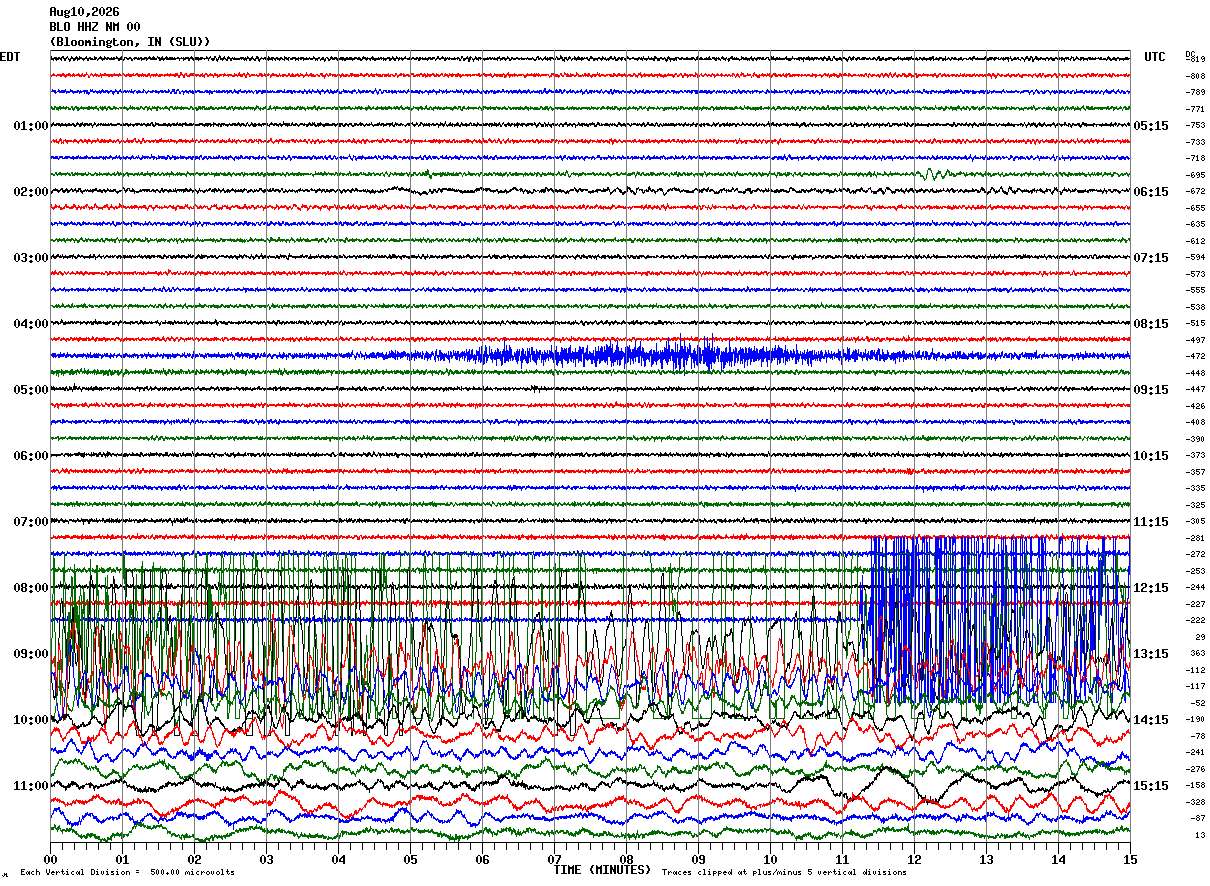Click the 07:00 EDT hour label

pos(30,522)
